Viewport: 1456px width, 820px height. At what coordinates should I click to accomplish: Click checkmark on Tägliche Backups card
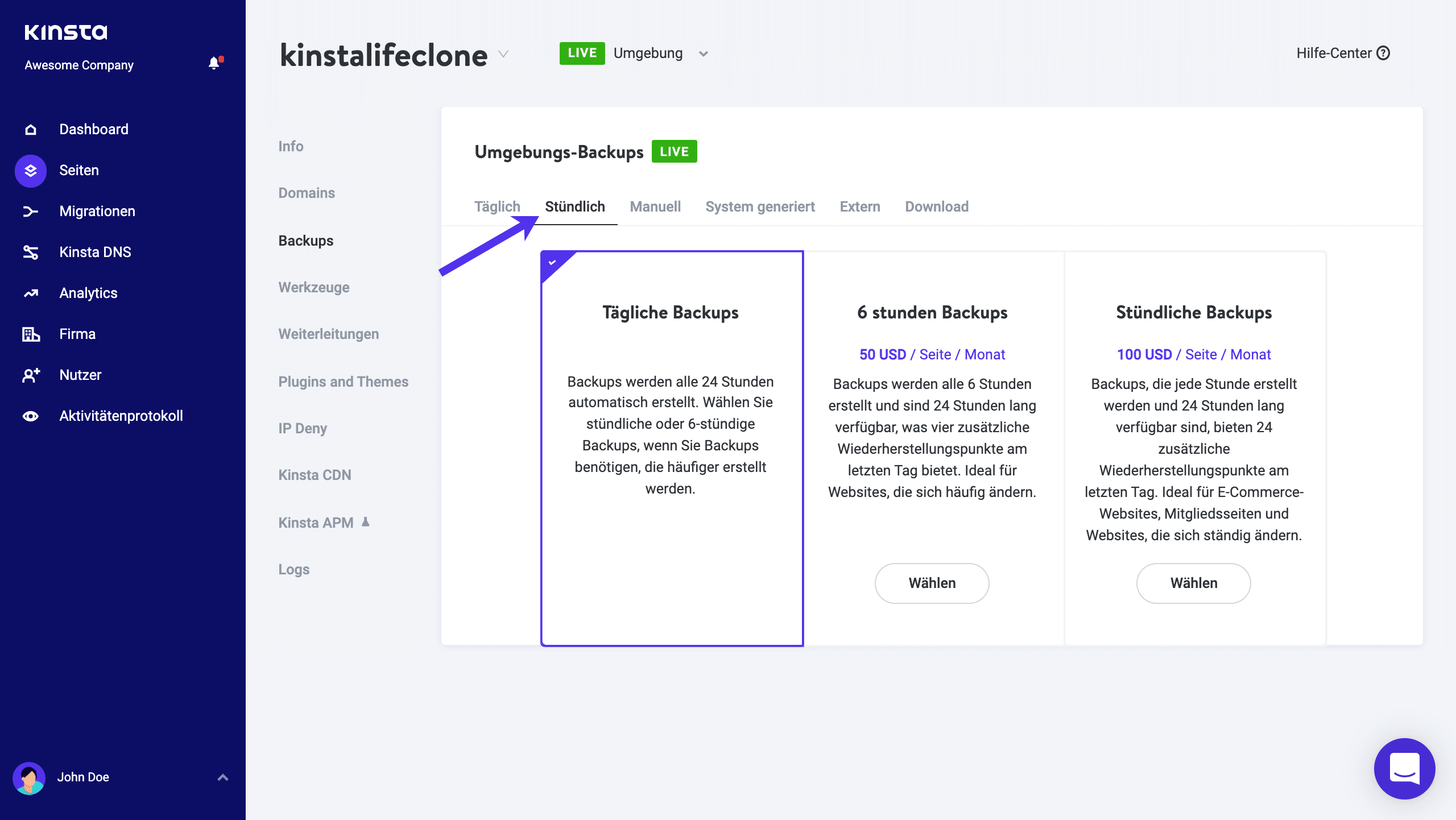552,262
